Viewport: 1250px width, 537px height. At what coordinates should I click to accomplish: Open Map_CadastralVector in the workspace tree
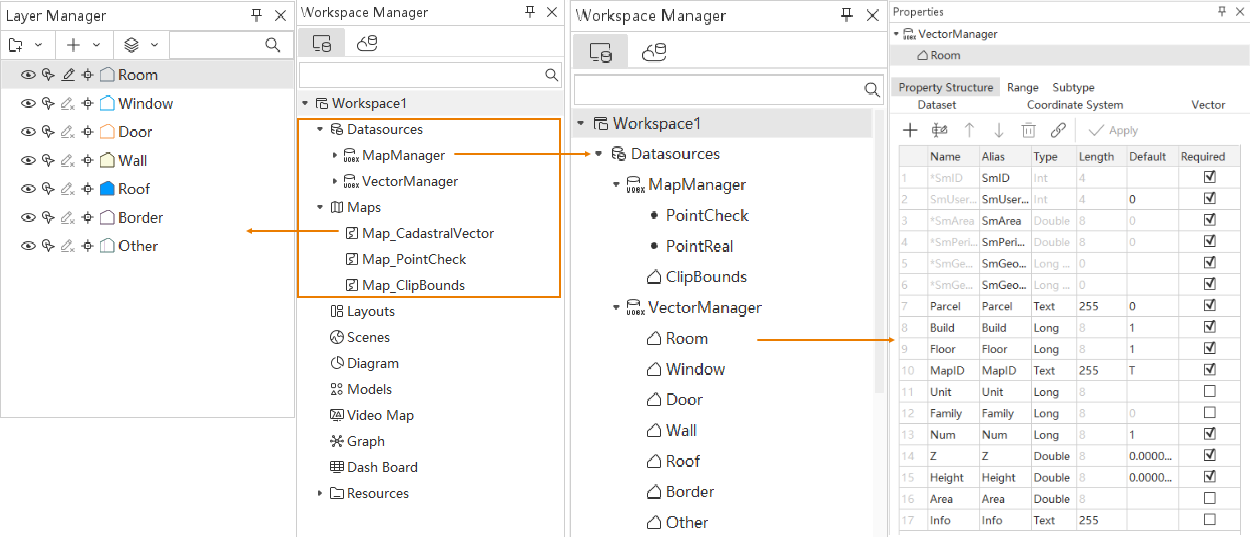pos(427,233)
